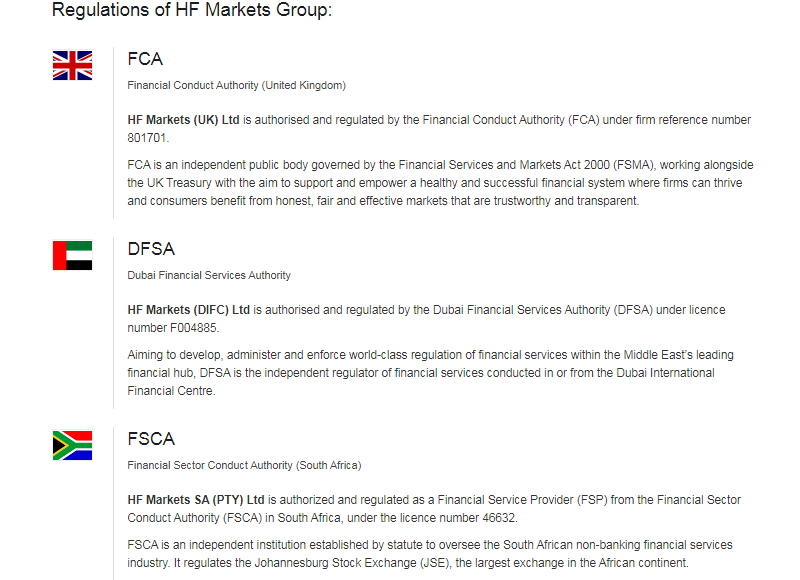This screenshot has height=580, width=800.
Task: Click the United Kingdom flag icon
Action: click(x=72, y=65)
